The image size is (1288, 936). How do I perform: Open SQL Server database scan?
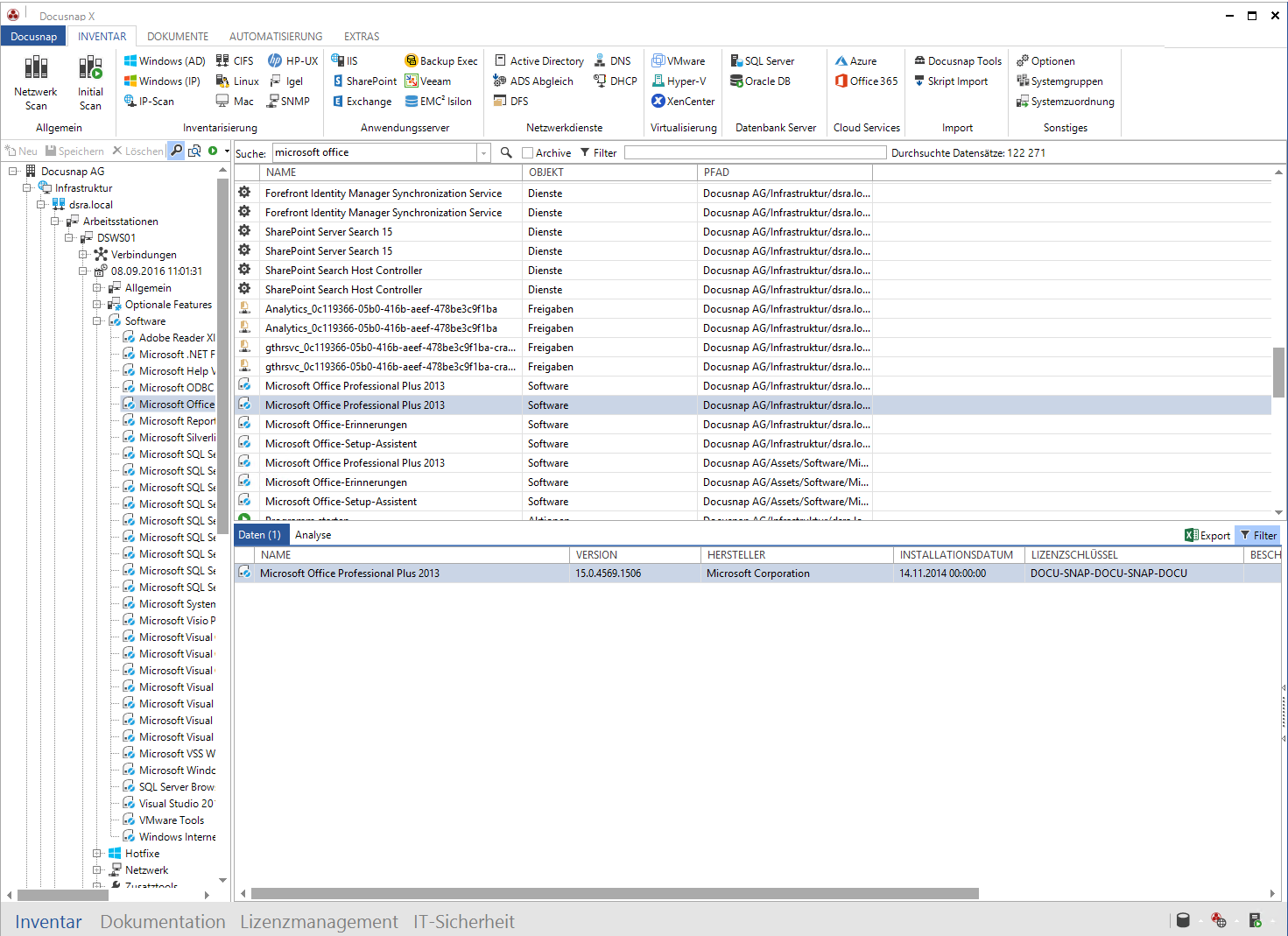pyautogui.click(x=763, y=60)
